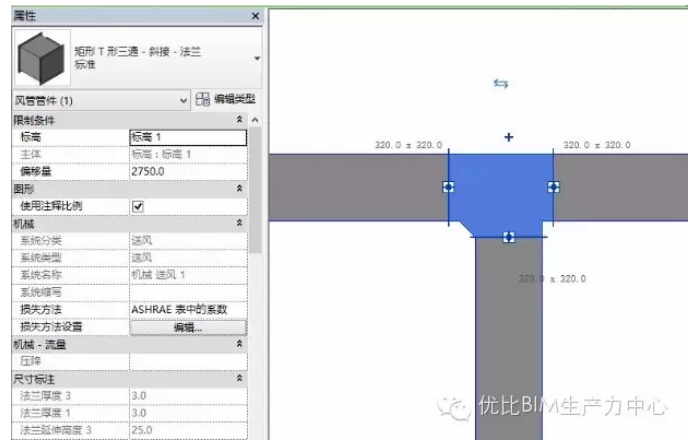Click the properties panel scroll up arrow

[x=255, y=121]
